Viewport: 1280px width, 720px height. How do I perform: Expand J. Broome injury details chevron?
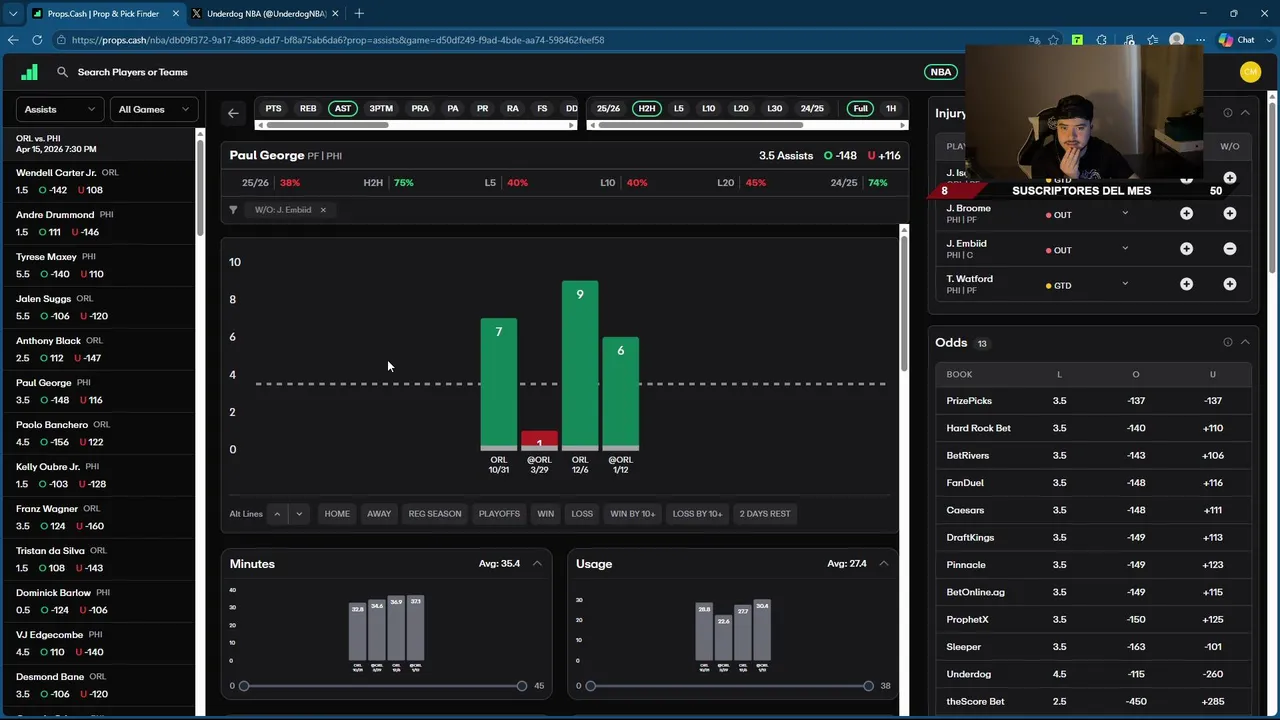(1125, 213)
